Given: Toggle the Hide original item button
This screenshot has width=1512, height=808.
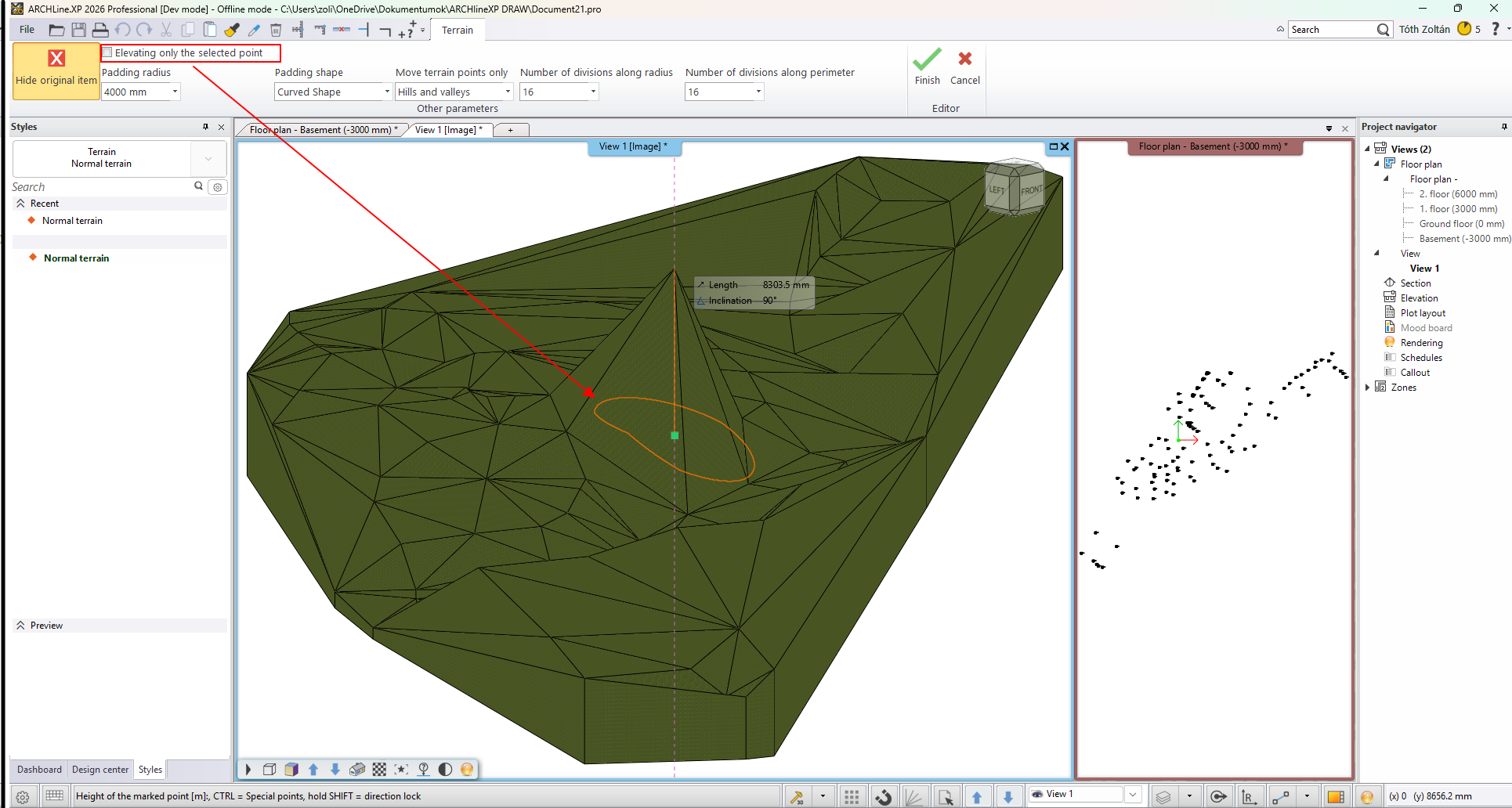Looking at the screenshot, I should pyautogui.click(x=56, y=70).
